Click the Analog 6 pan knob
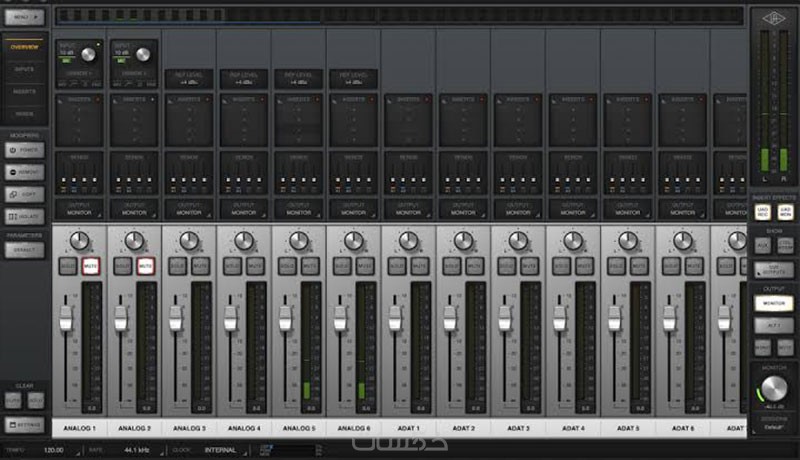Viewport: 800px width, 460px height. [354, 241]
